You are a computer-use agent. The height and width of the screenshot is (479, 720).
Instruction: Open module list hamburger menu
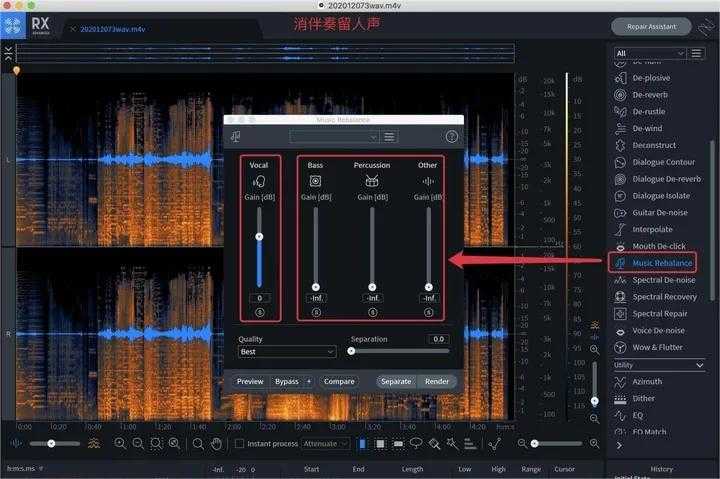click(696, 53)
